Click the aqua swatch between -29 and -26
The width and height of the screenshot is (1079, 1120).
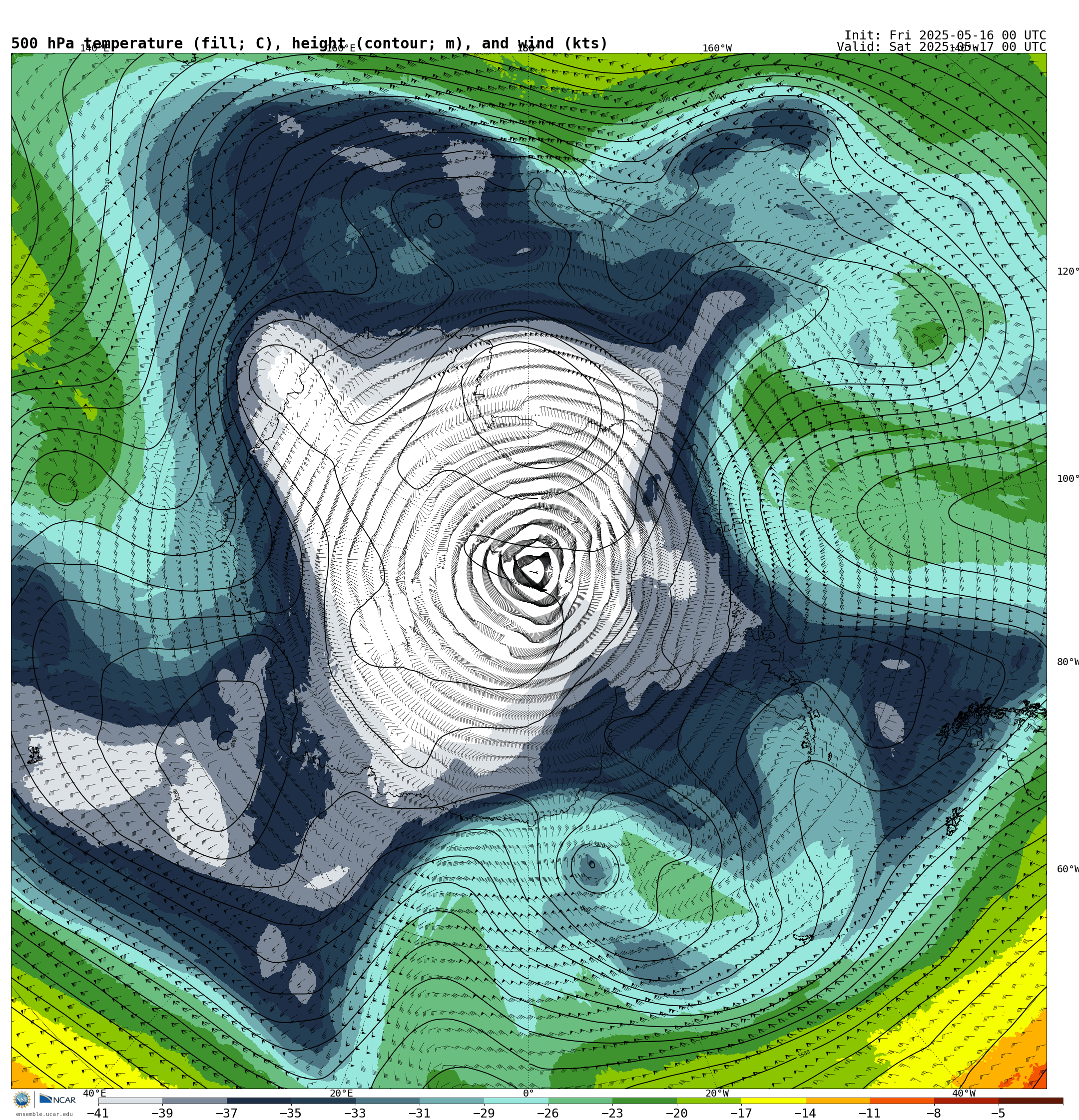point(517,1101)
